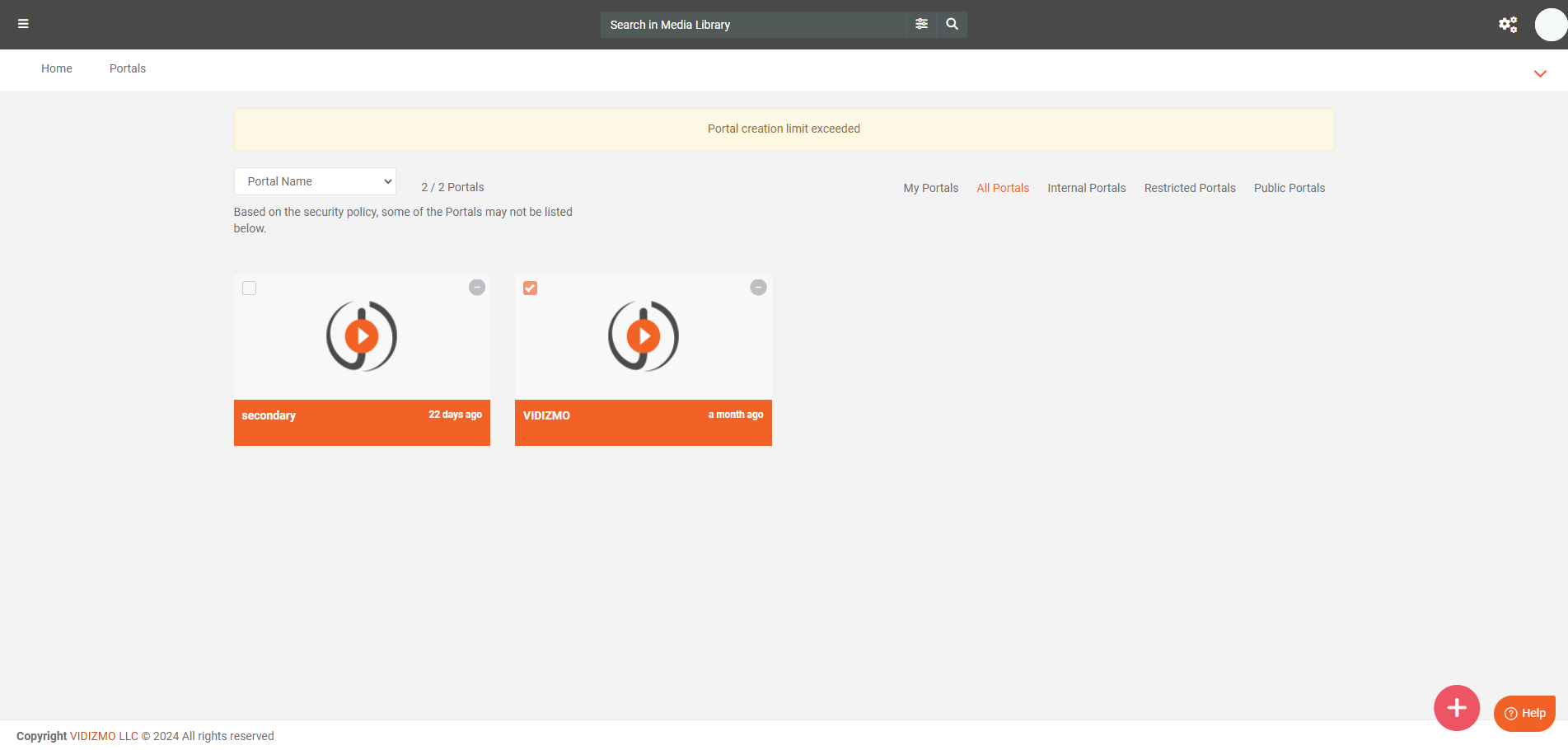The height and width of the screenshot is (750, 1568).
Task: Go to Home in navigation bar
Action: click(x=57, y=68)
